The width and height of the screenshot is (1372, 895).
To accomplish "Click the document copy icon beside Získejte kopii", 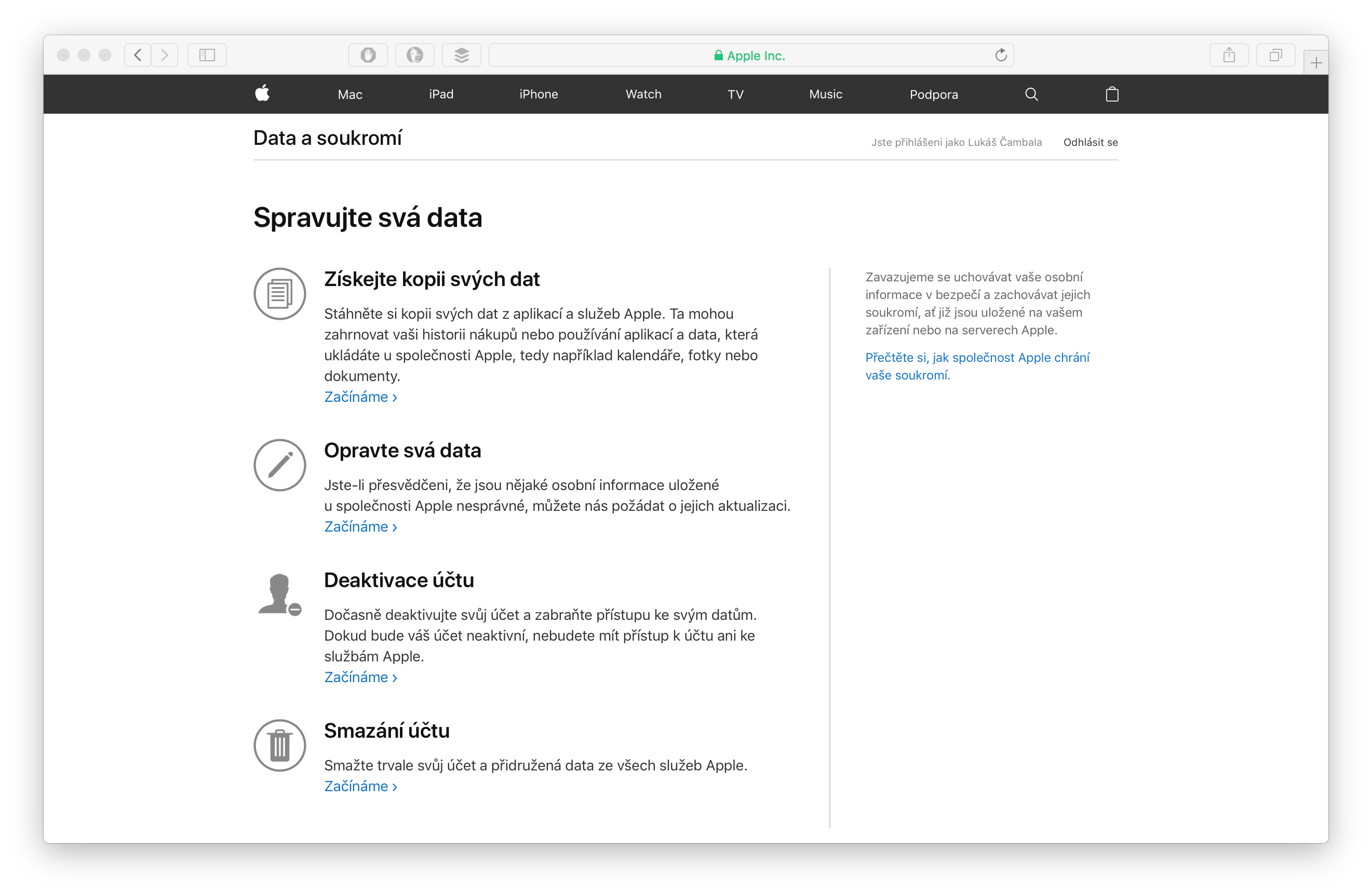I will (279, 294).
